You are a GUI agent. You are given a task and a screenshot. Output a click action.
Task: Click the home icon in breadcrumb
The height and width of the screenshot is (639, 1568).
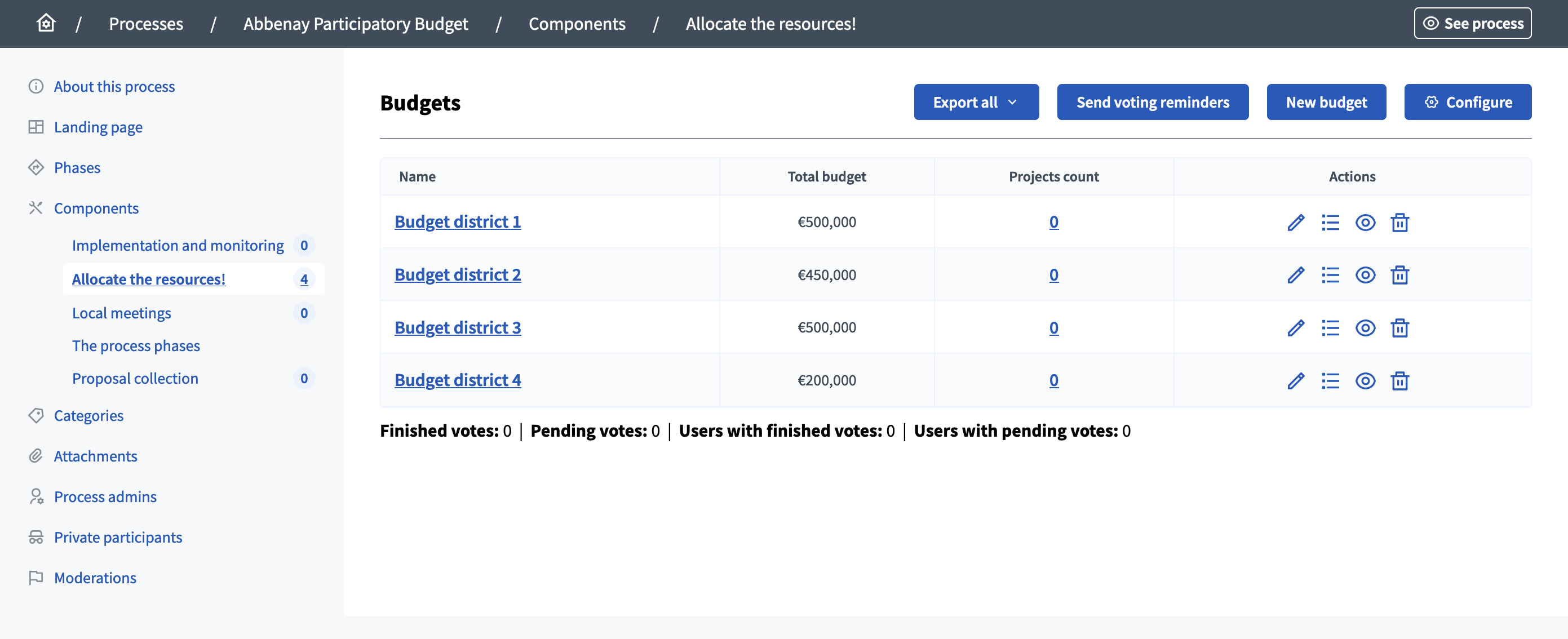[46, 23]
